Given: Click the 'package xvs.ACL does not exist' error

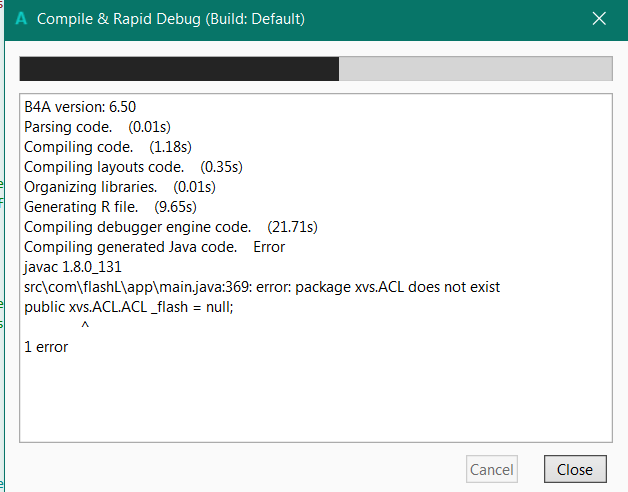Looking at the screenshot, I should 400,287.
